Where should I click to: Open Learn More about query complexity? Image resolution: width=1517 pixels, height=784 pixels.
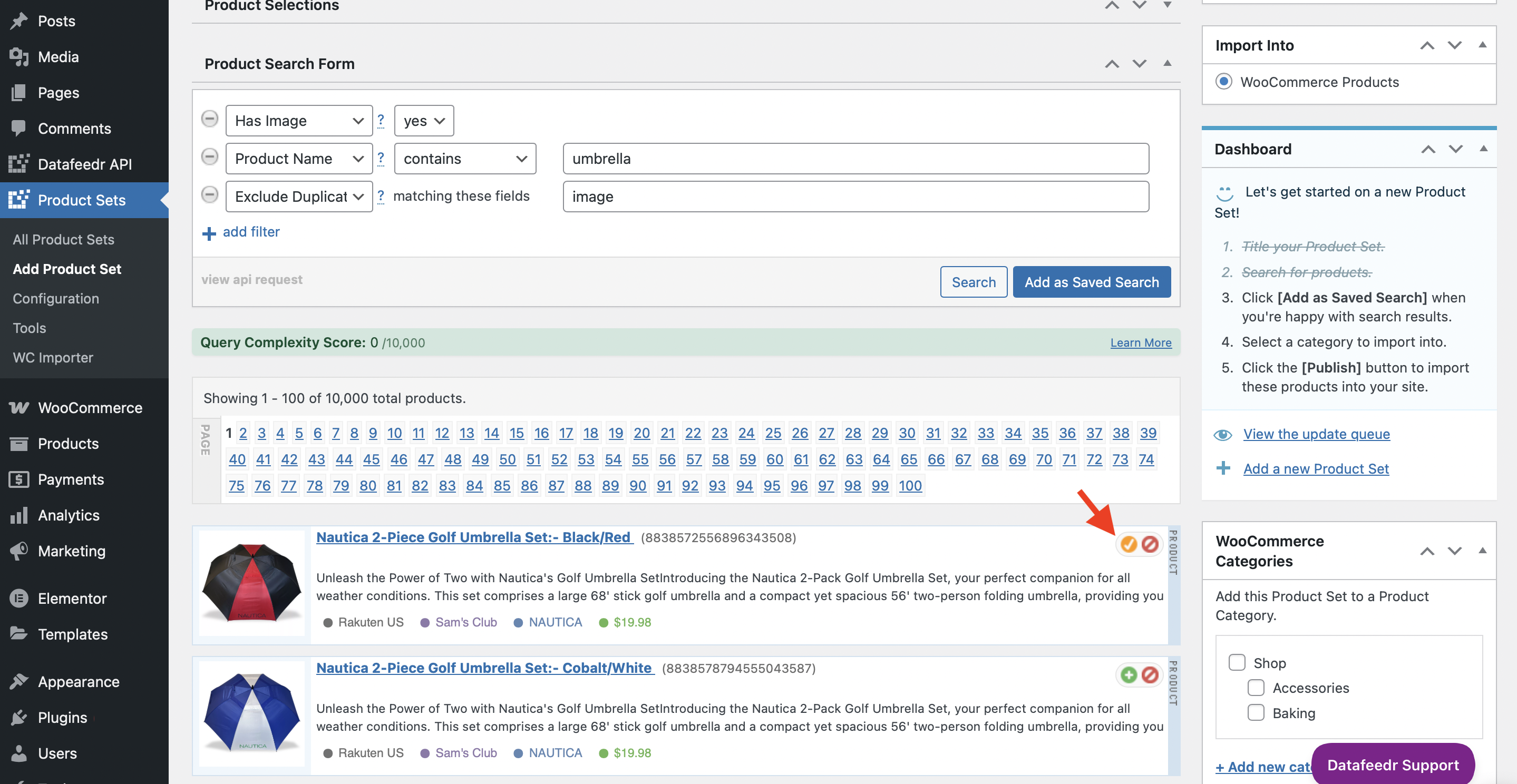pos(1141,342)
